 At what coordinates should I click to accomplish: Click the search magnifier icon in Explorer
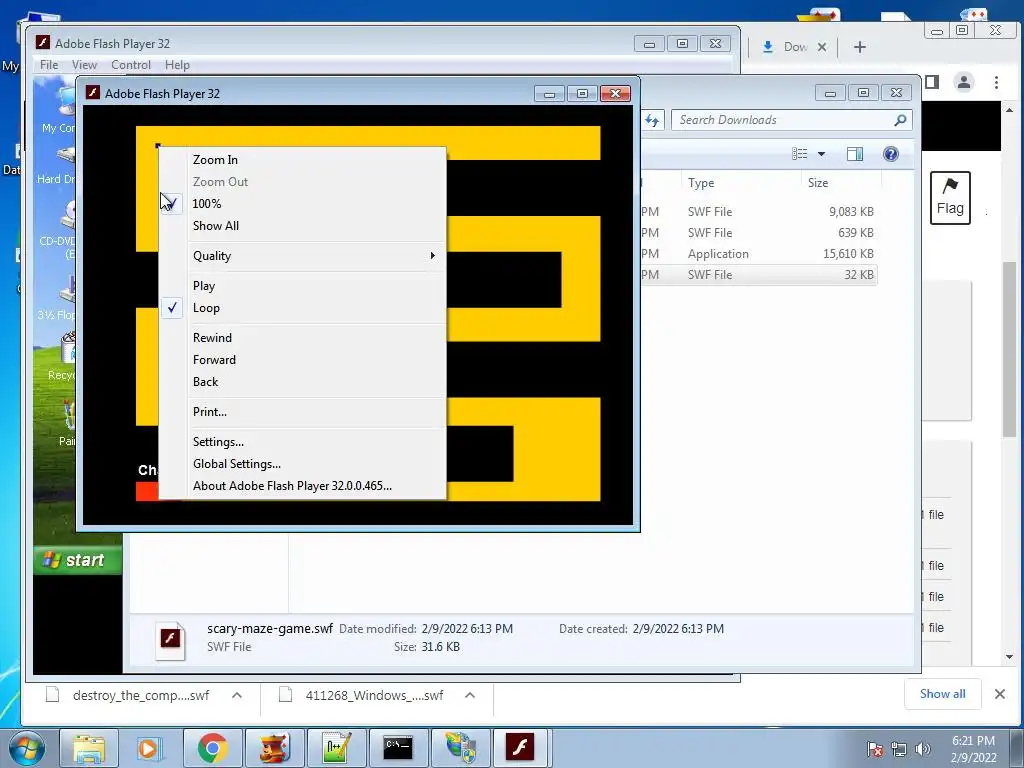900,120
